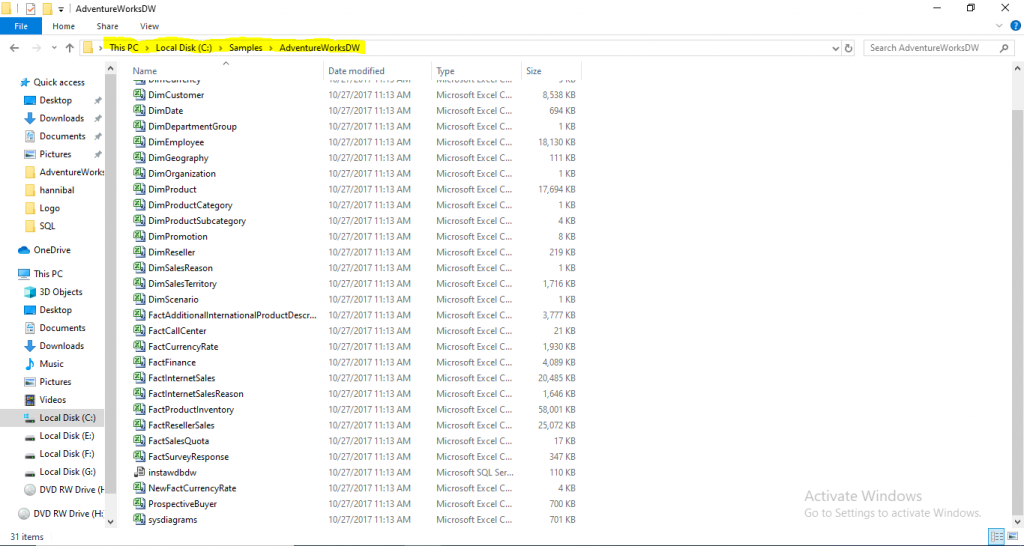
Task: Click the New folder quick access icon
Action: tap(47, 8)
